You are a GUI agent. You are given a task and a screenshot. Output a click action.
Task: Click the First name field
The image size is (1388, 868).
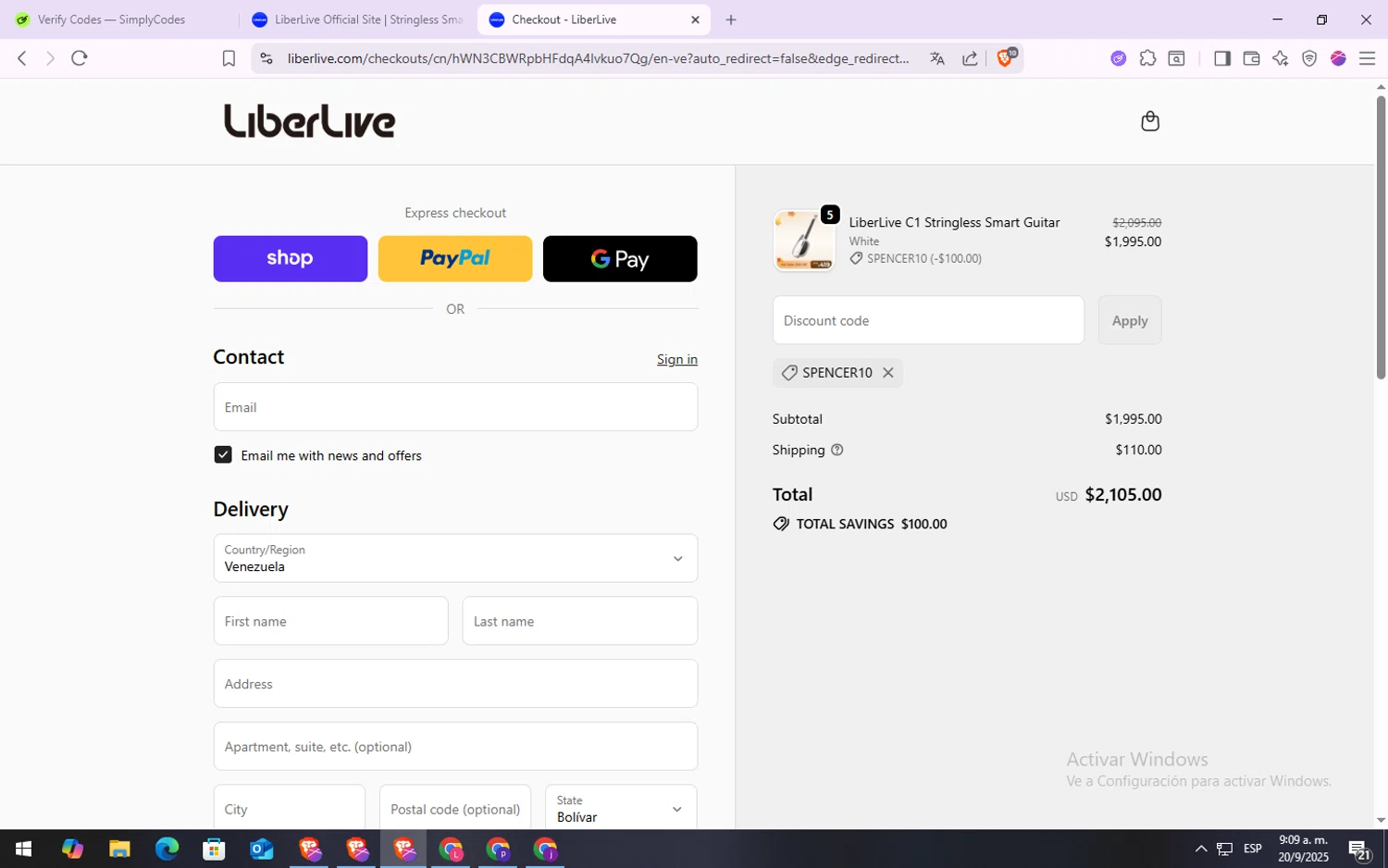point(330,621)
